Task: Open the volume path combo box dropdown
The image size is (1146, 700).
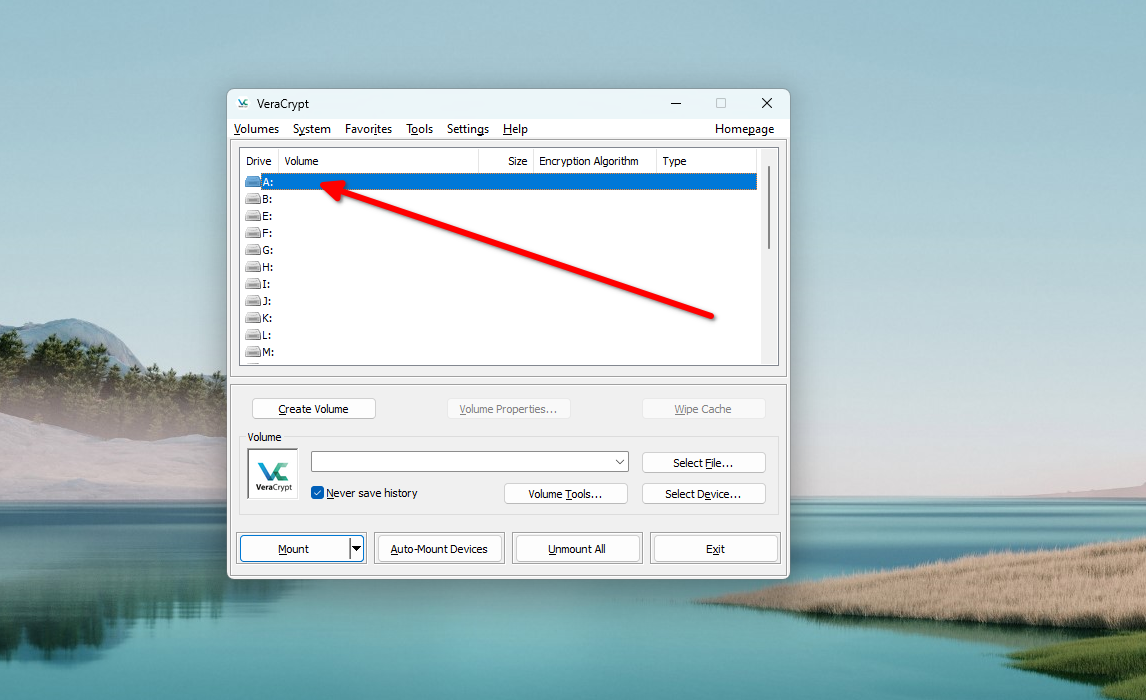Action: click(x=620, y=462)
